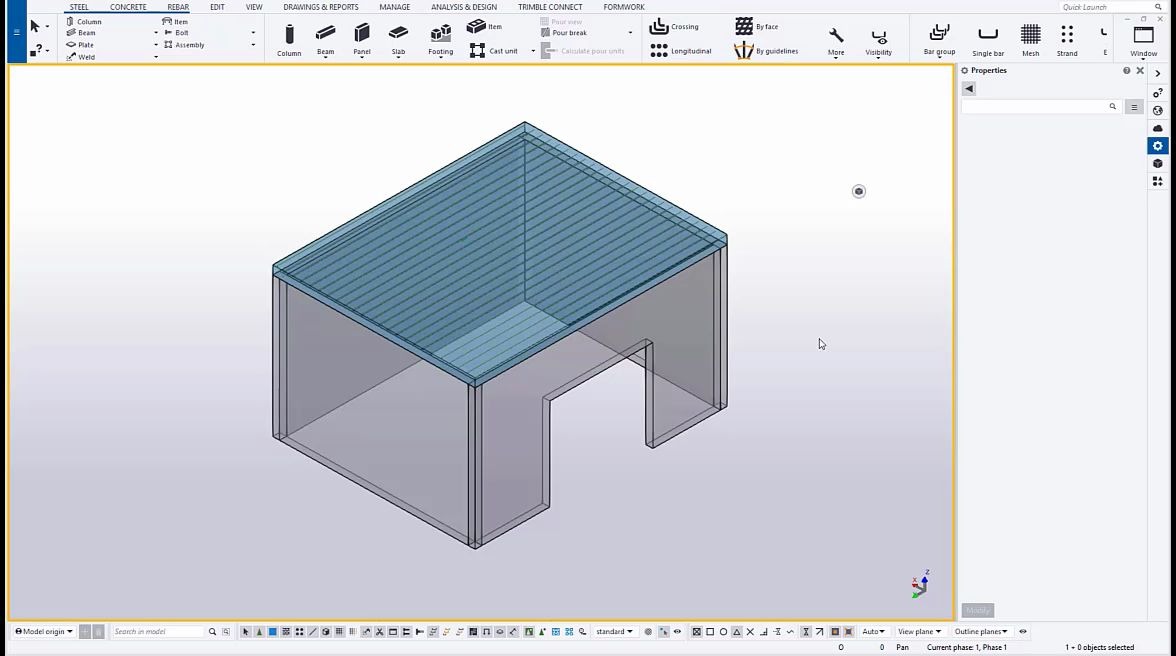Click the steel Column command
Viewport: 1176px width, 656px height.
coord(83,22)
